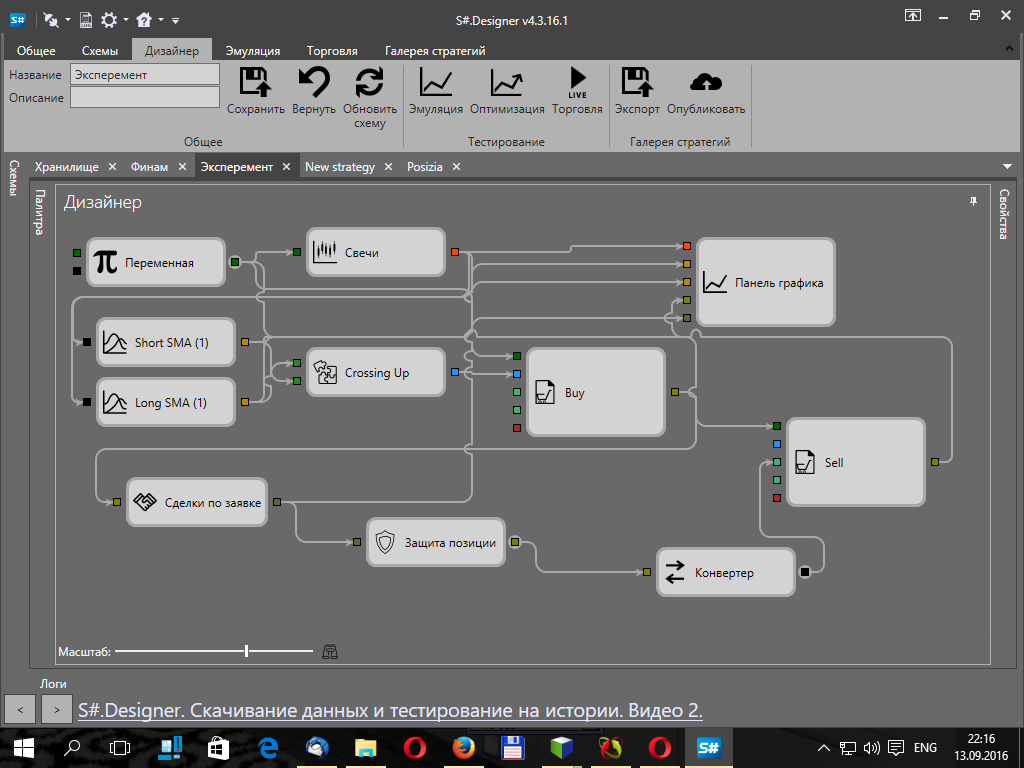Image resolution: width=1024 pixels, height=768 pixels.
Task: Pin the Дизайнер panel with pushpin icon
Action: (973, 202)
